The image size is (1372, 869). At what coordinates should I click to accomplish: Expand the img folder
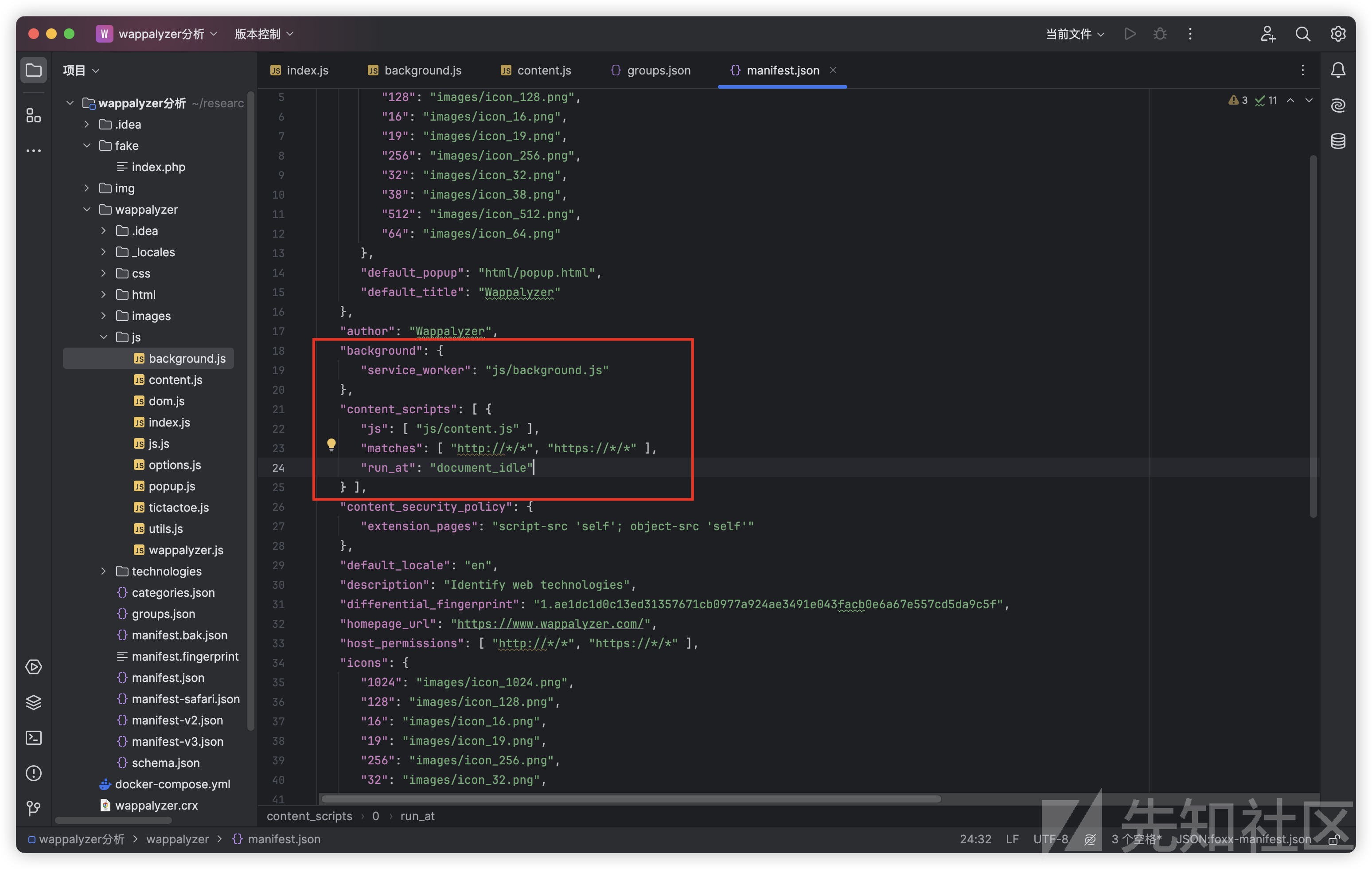tap(86, 188)
